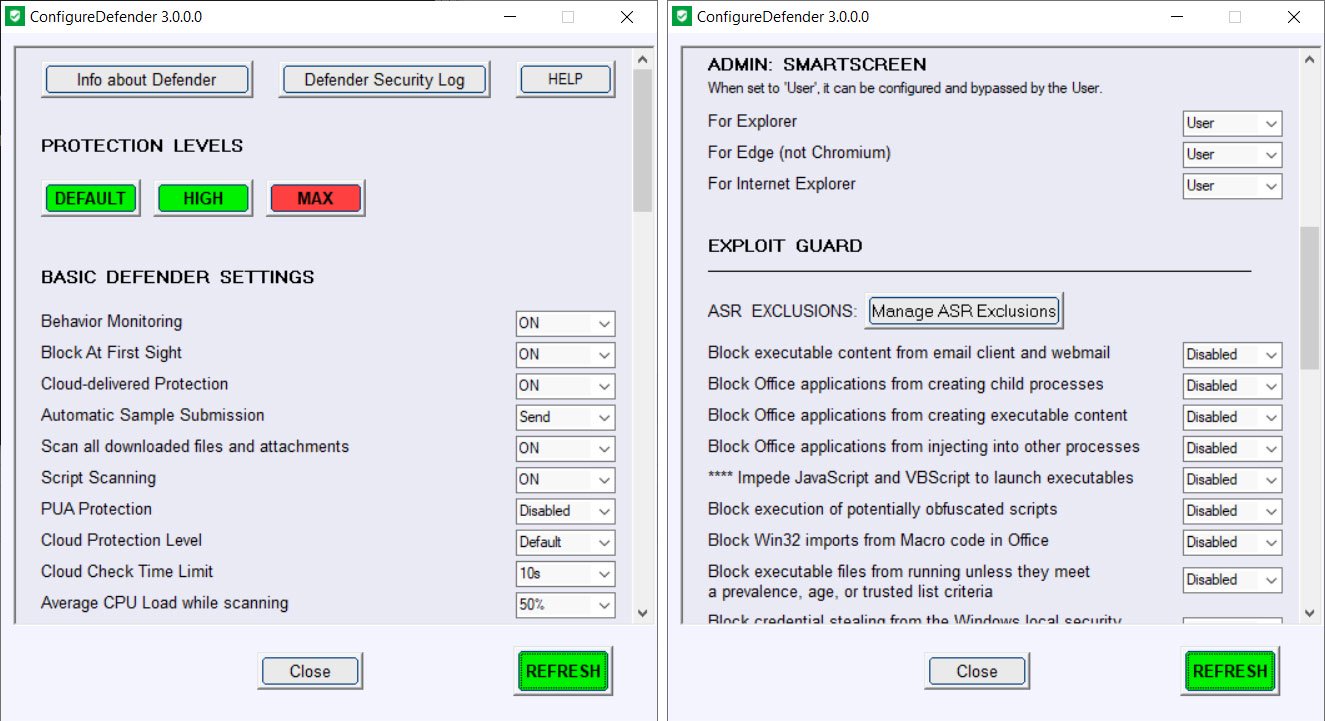Open the Behavior Monitoring dropdown
Screen dimensions: 1325x721
(565, 324)
